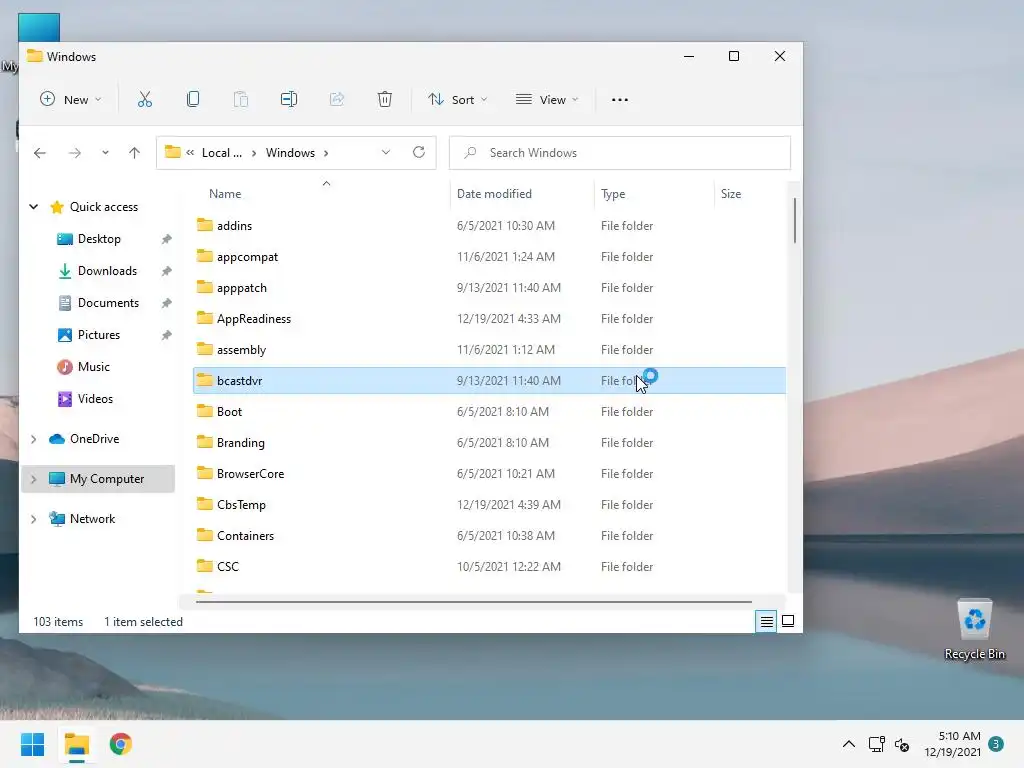1024x768 pixels.
Task: Go up one folder level arrow
Action: pos(135,153)
